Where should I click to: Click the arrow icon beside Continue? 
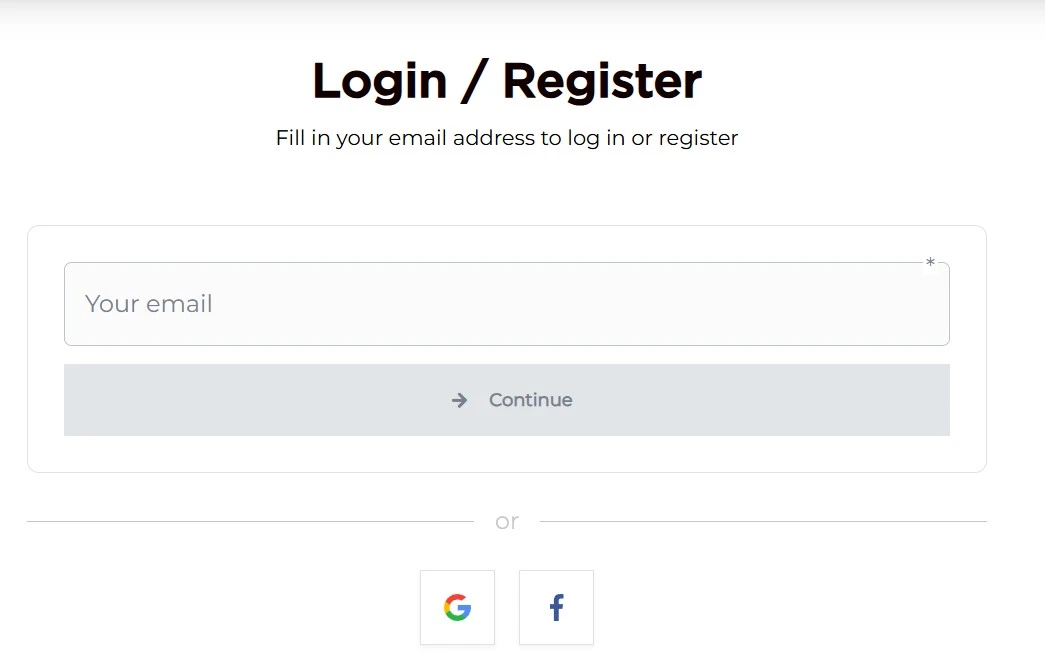(x=460, y=400)
